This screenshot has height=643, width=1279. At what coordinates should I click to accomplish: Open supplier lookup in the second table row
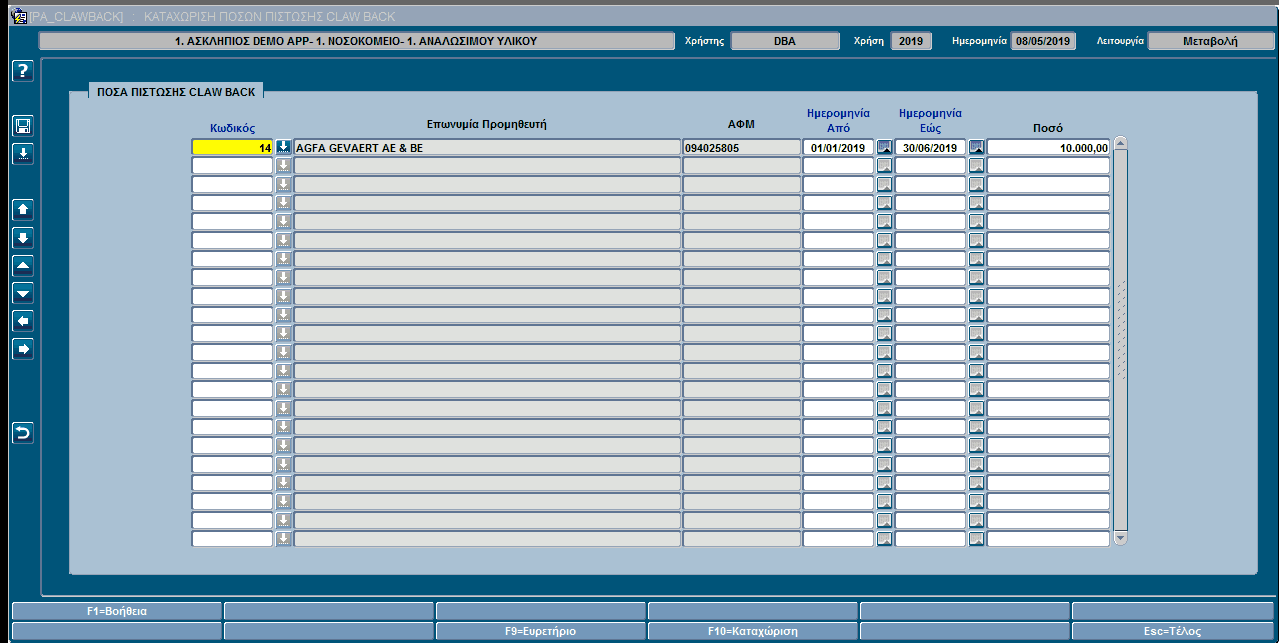point(283,166)
